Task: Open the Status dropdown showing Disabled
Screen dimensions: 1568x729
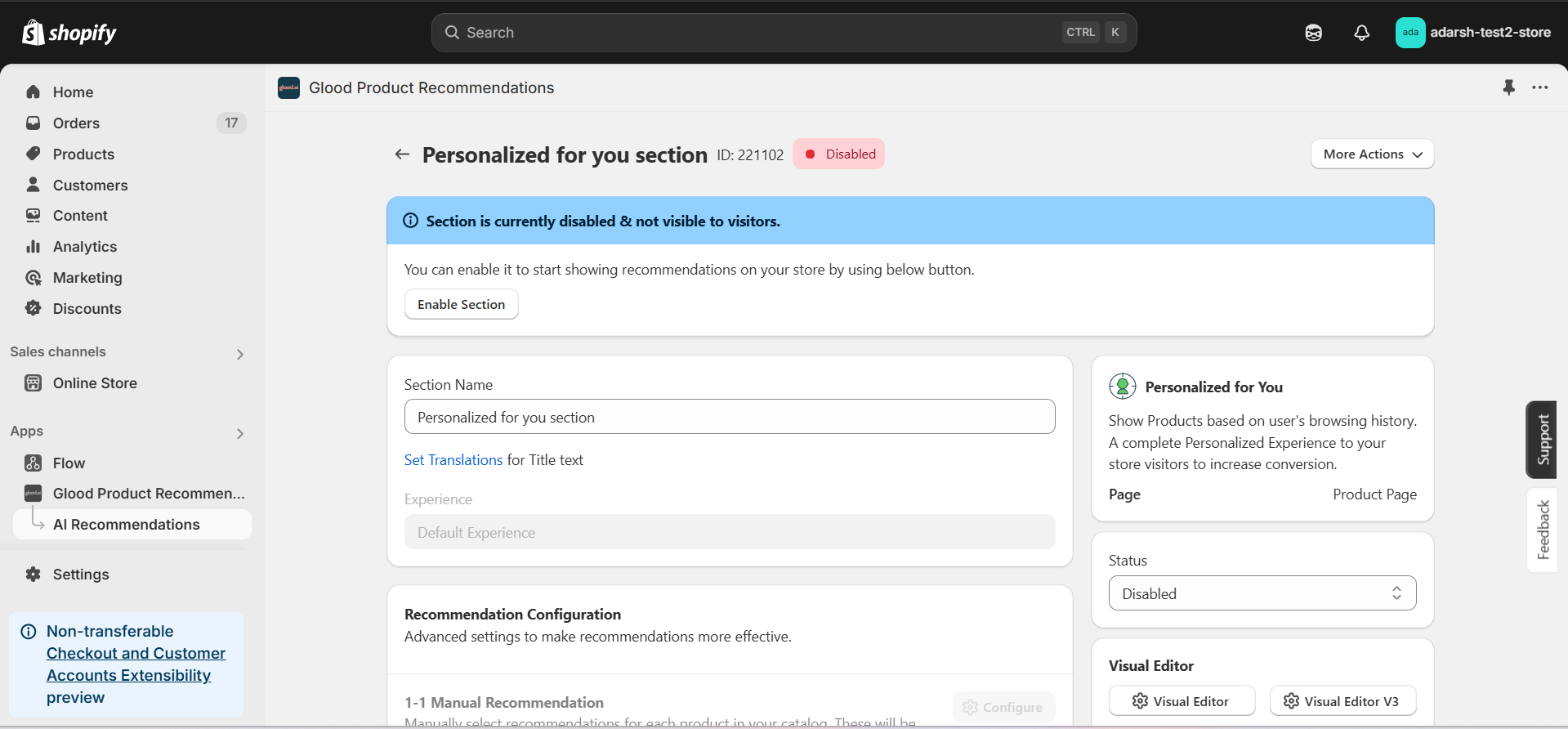Action: pos(1262,593)
